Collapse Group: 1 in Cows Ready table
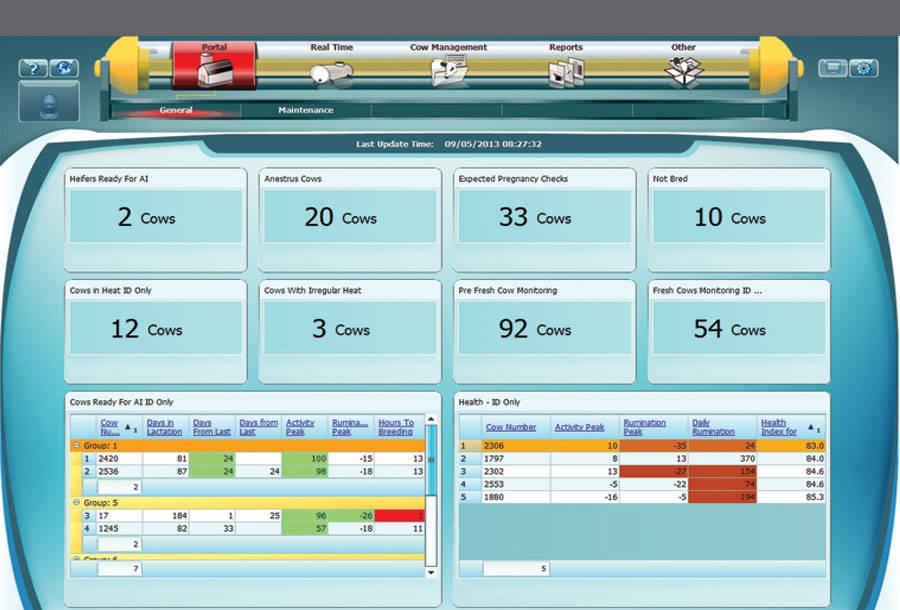900x610 pixels. (77, 445)
